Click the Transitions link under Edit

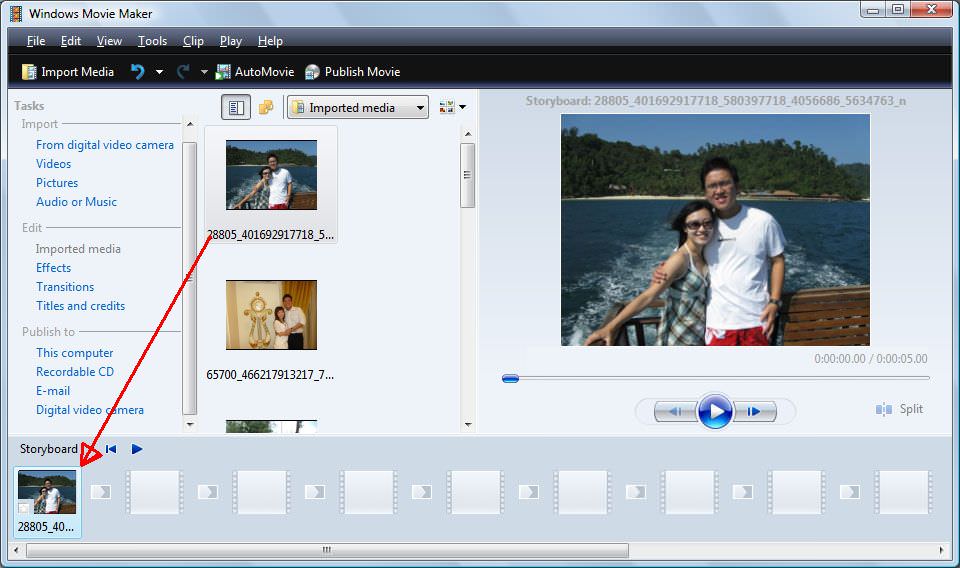(65, 287)
